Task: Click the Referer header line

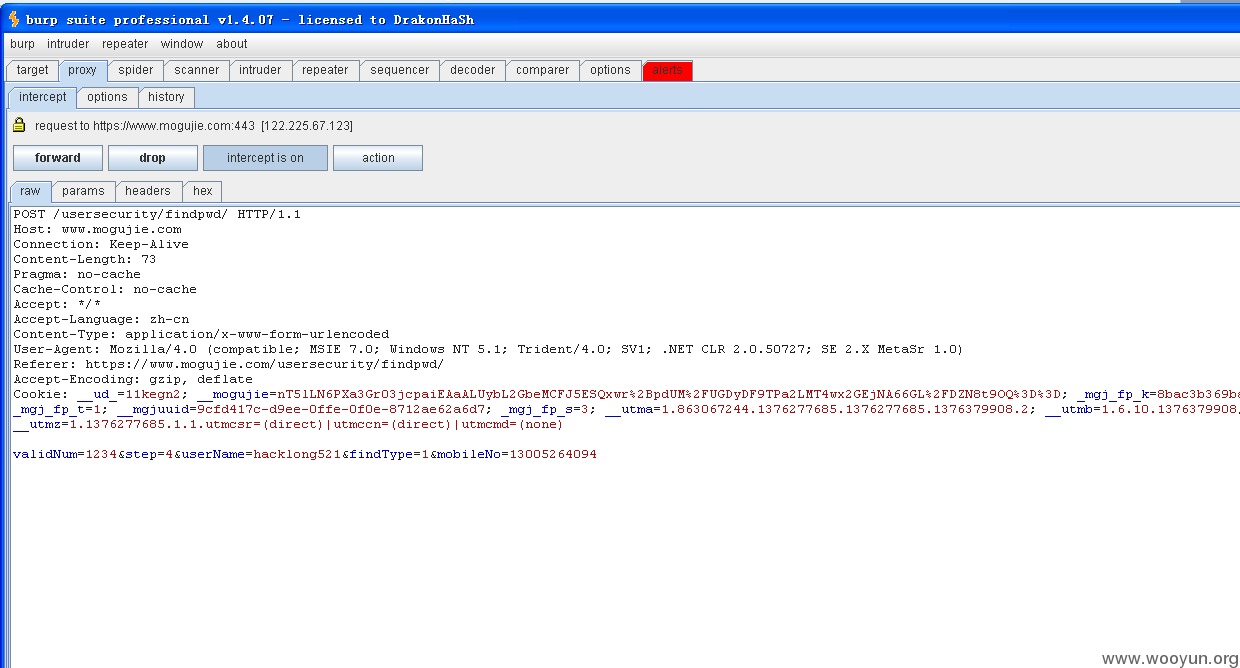Action: [229, 364]
